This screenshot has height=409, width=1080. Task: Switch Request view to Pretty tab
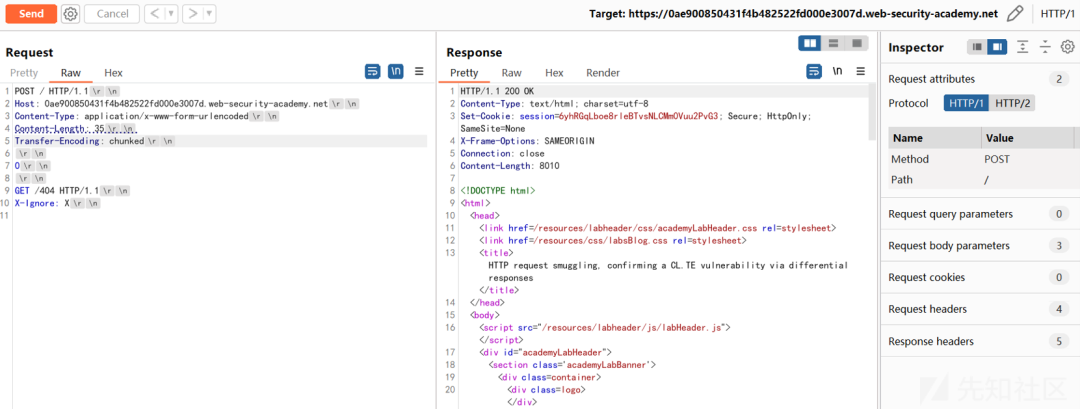click(24, 73)
